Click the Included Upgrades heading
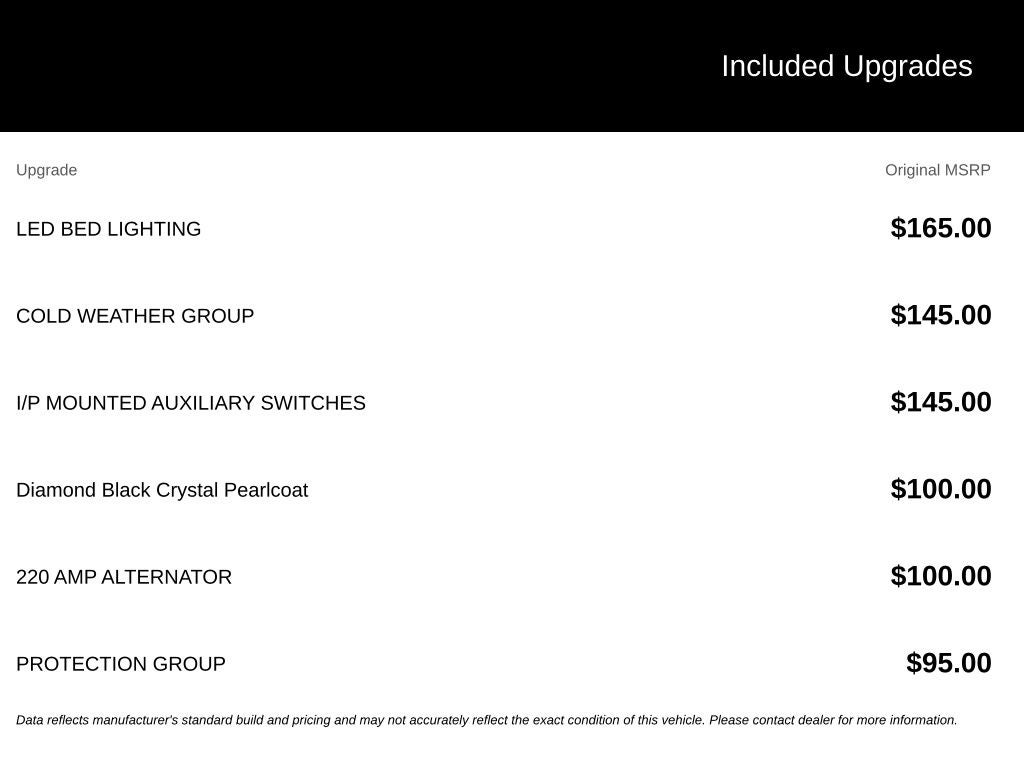This screenshot has width=1024, height=768. (846, 67)
